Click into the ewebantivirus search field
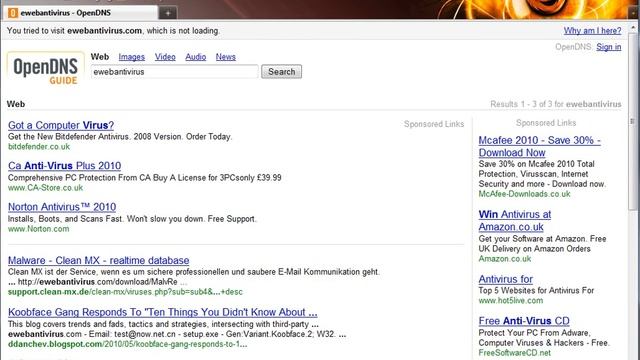Viewport: 640px width, 360px height. [174, 71]
